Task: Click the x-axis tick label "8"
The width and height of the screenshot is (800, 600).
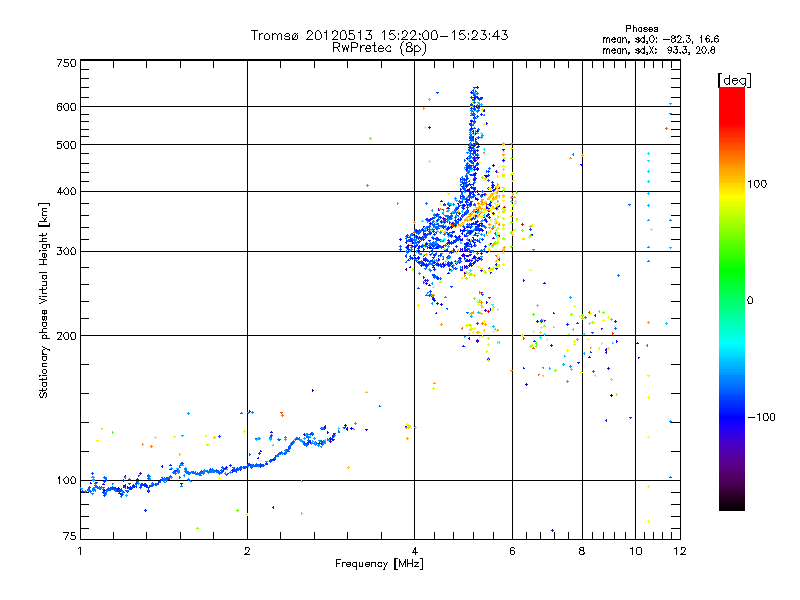Action: (582, 551)
